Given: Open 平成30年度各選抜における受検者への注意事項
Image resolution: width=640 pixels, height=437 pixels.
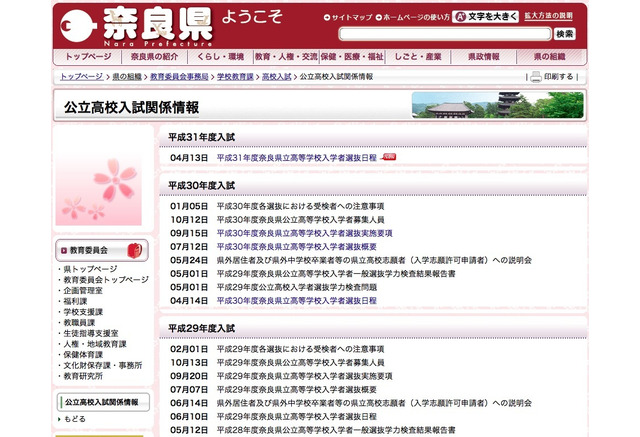Looking at the screenshot, I should 300,206.
